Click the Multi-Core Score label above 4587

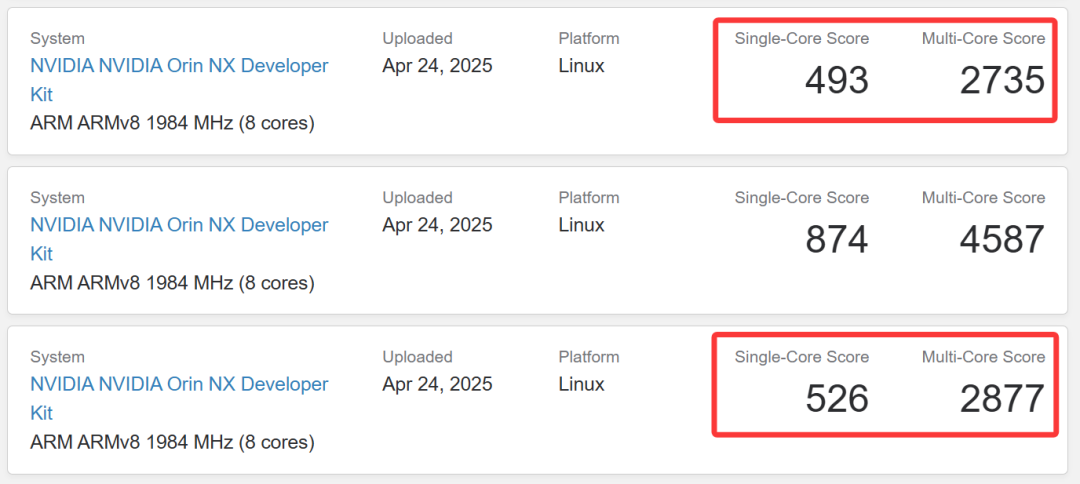(x=984, y=198)
